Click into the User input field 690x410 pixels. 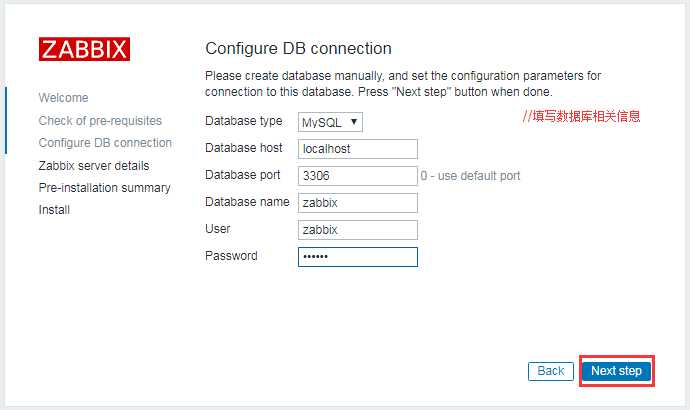357,230
